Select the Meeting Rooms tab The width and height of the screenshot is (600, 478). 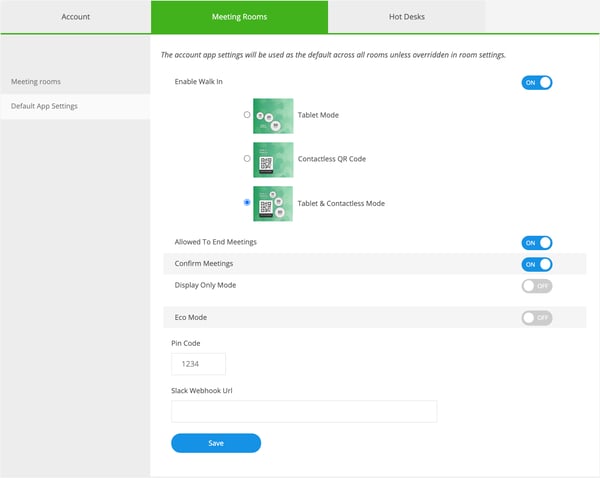point(239,17)
